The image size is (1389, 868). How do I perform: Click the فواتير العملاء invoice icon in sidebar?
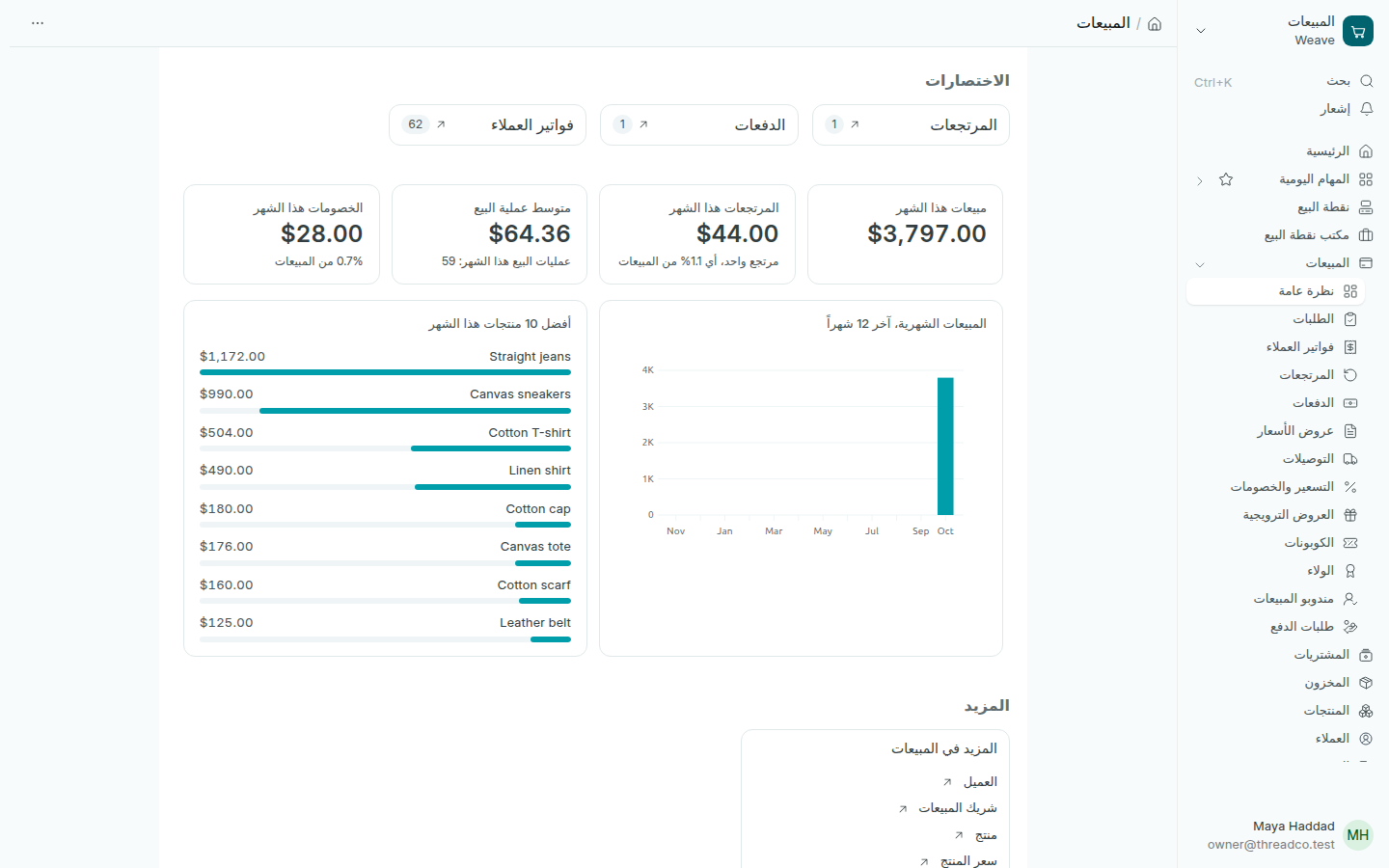[1350, 347]
